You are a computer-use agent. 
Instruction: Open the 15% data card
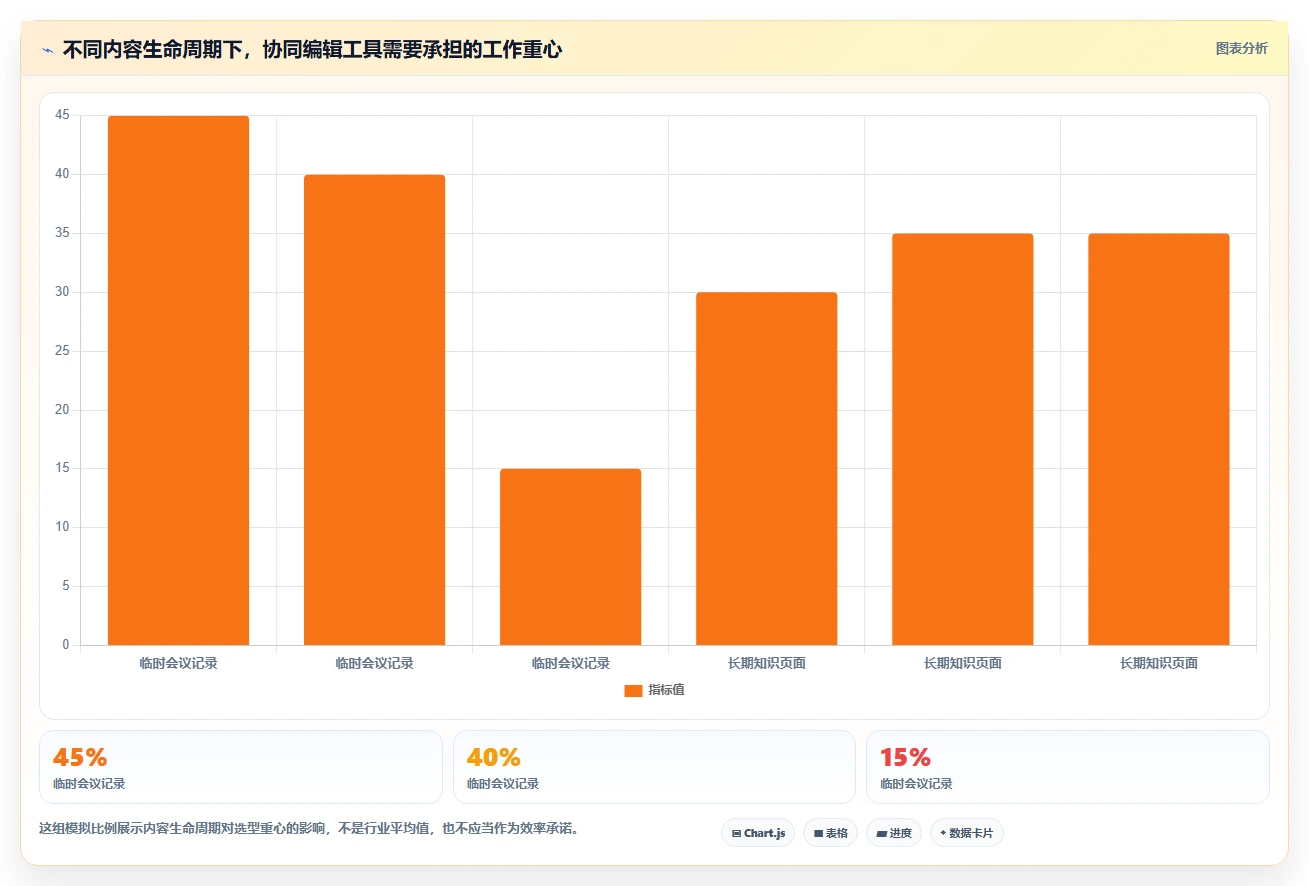pyautogui.click(x=1068, y=767)
